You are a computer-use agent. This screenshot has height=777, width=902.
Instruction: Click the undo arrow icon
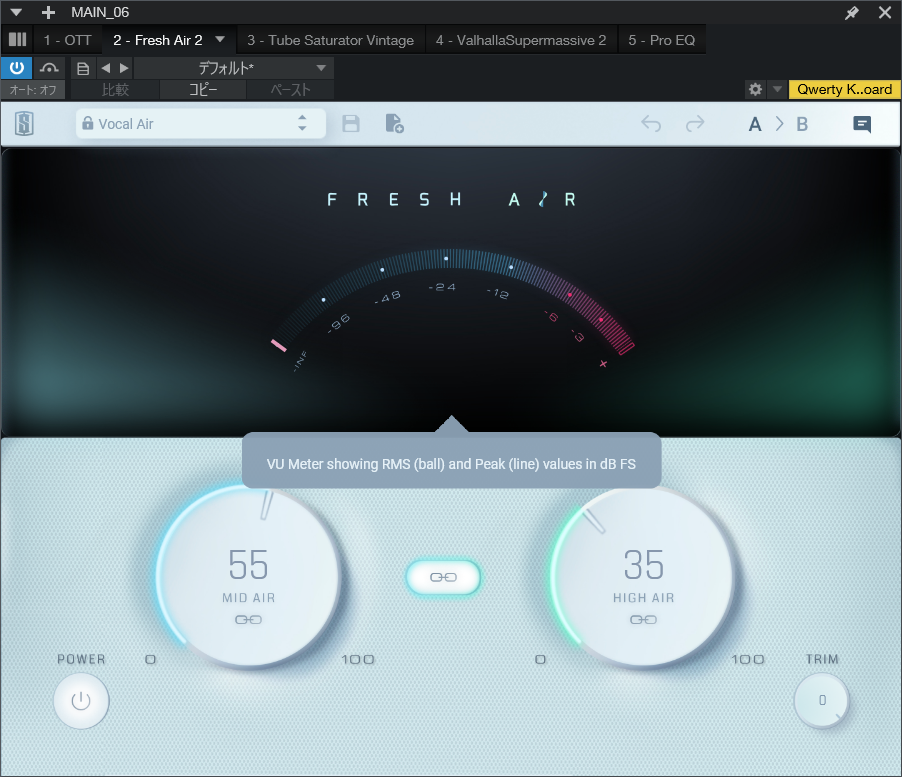pos(651,124)
